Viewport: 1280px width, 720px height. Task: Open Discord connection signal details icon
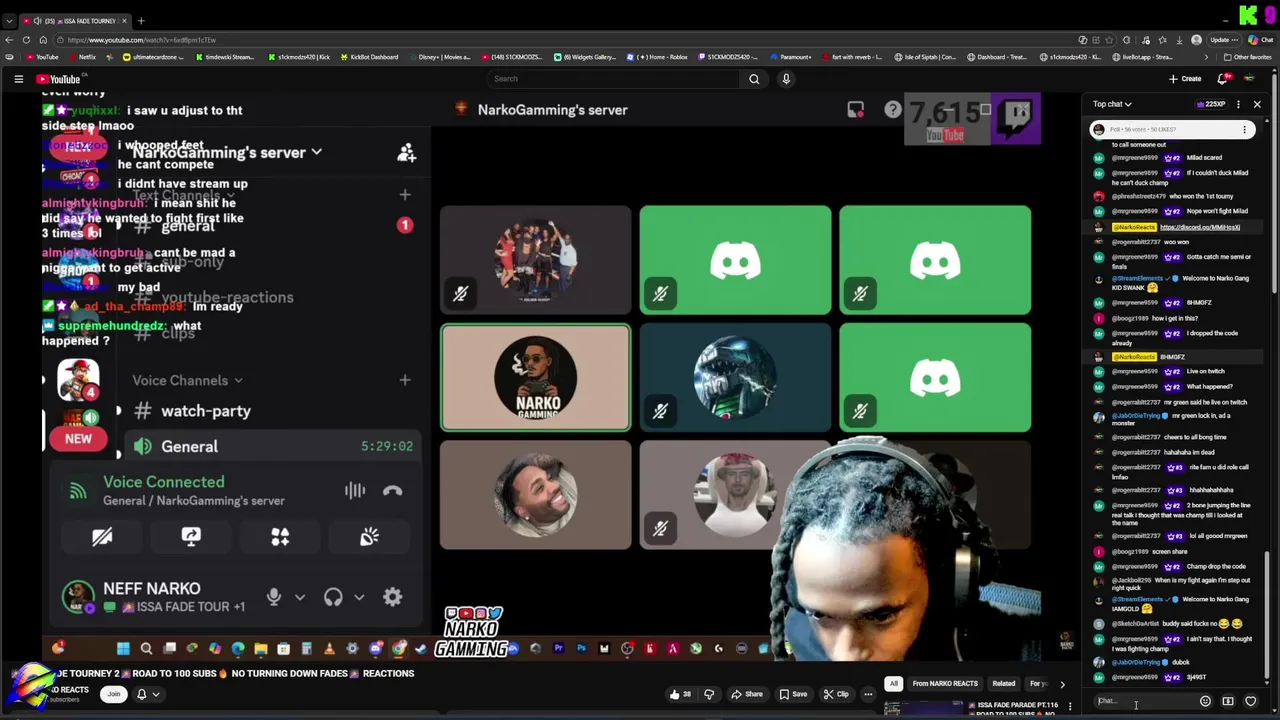tap(78, 491)
